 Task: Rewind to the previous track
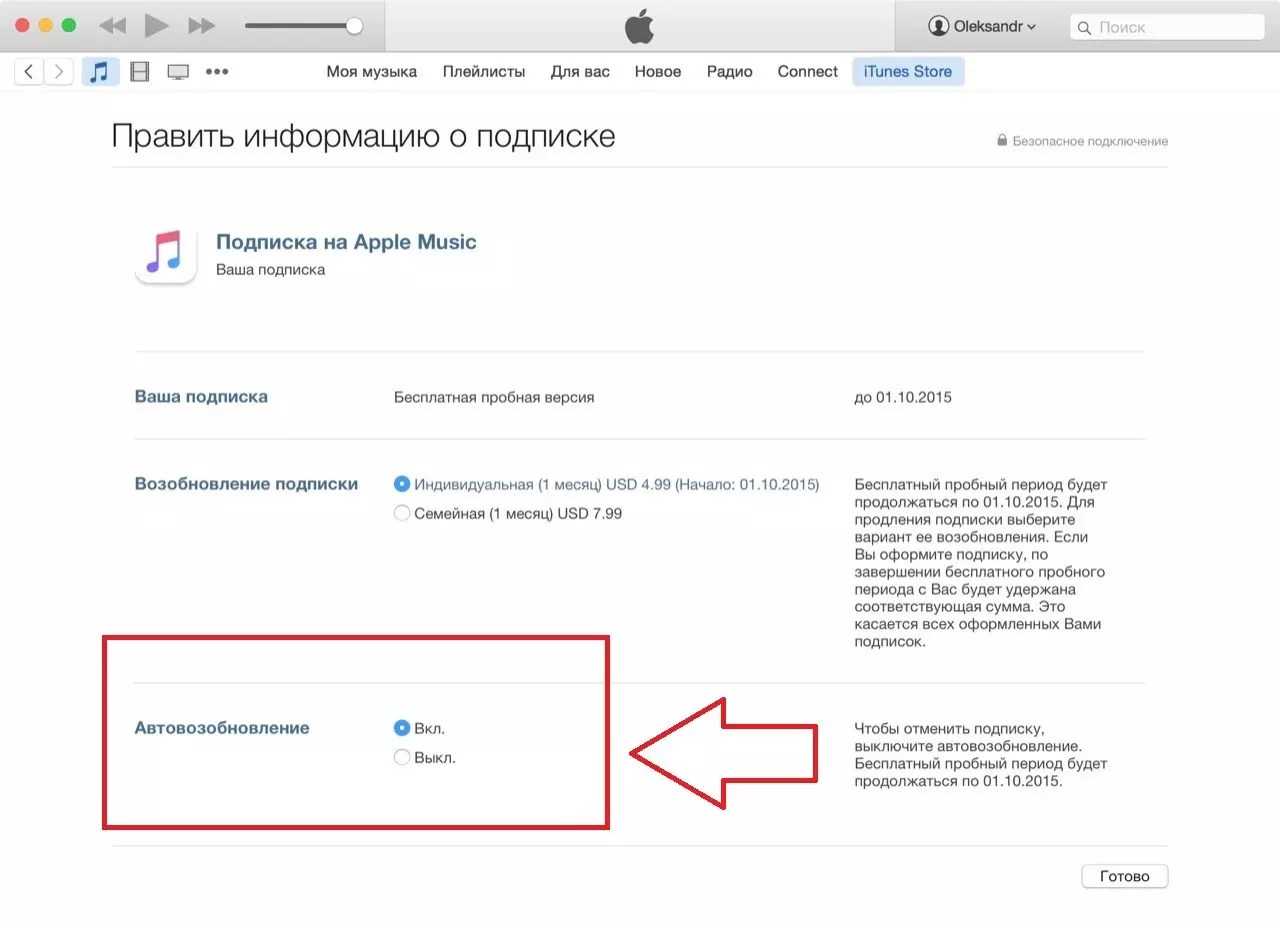[112, 26]
